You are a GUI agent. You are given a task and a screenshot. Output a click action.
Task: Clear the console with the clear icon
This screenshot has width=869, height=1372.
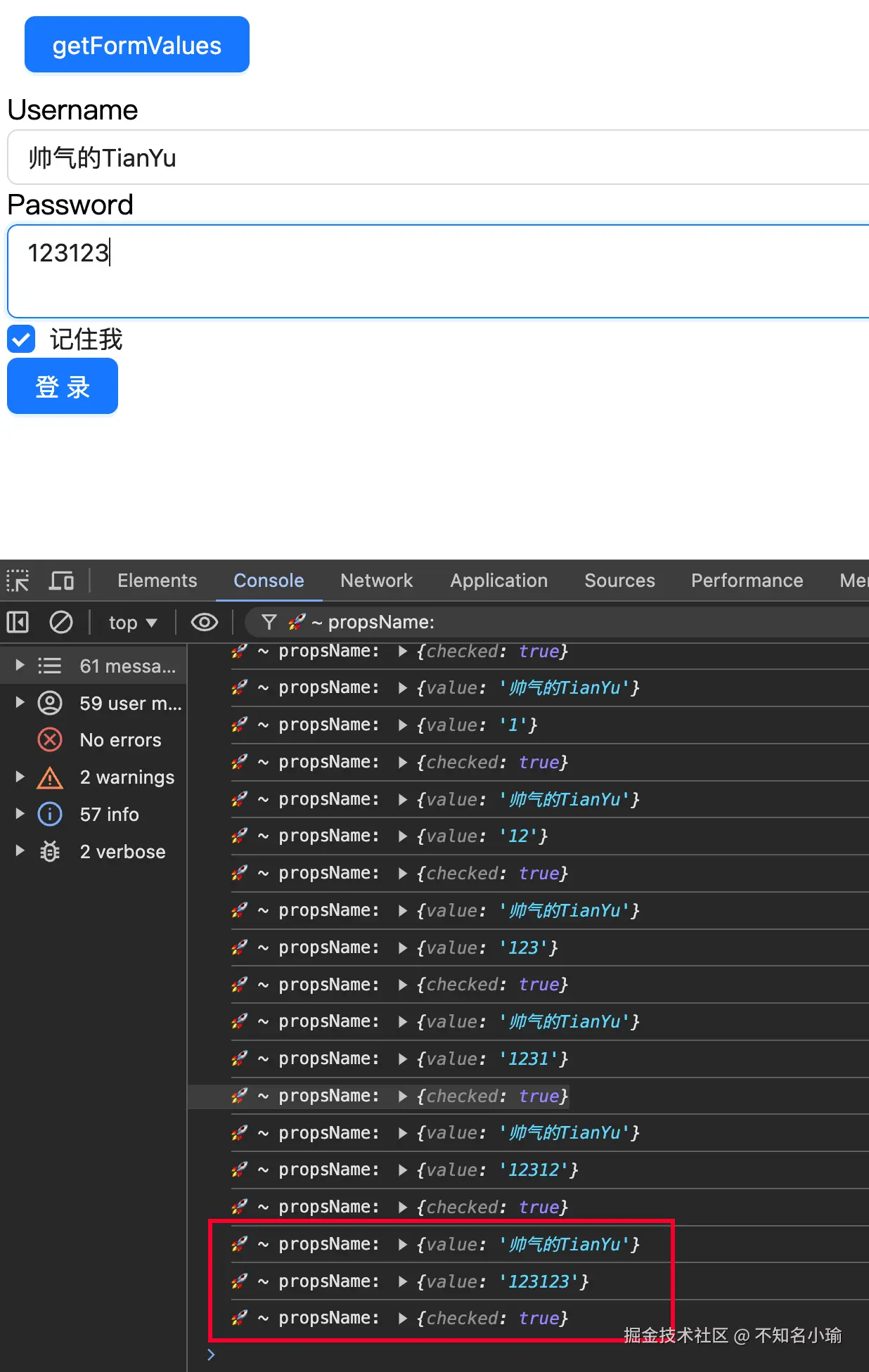(61, 622)
